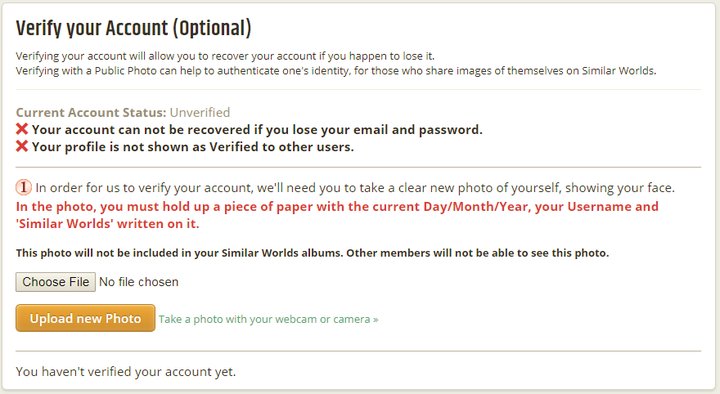Click 'Your profile is not shown as Verified' text
This screenshot has height=394, width=720.
[x=193, y=147]
